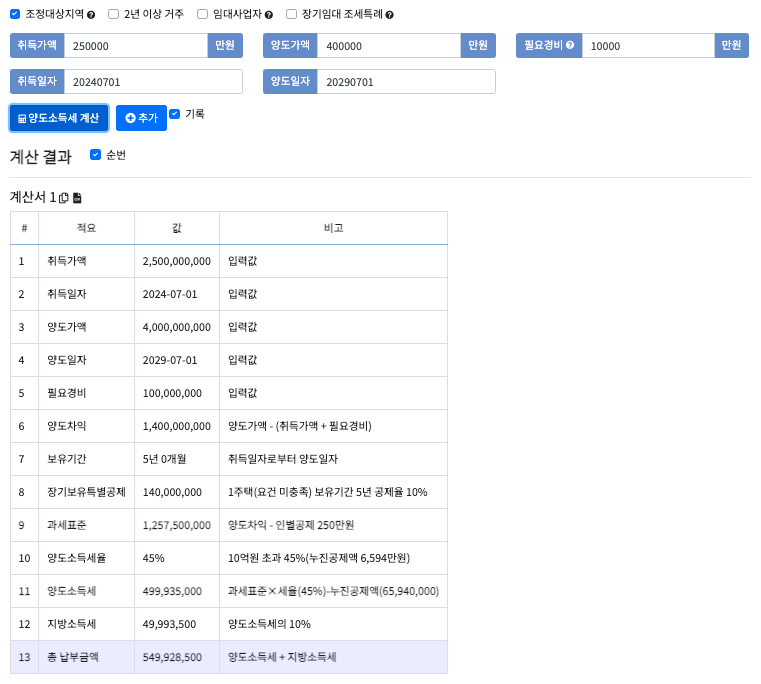Click the 계산 결과 heading
This screenshot has height=684, width=761.
tap(41, 157)
